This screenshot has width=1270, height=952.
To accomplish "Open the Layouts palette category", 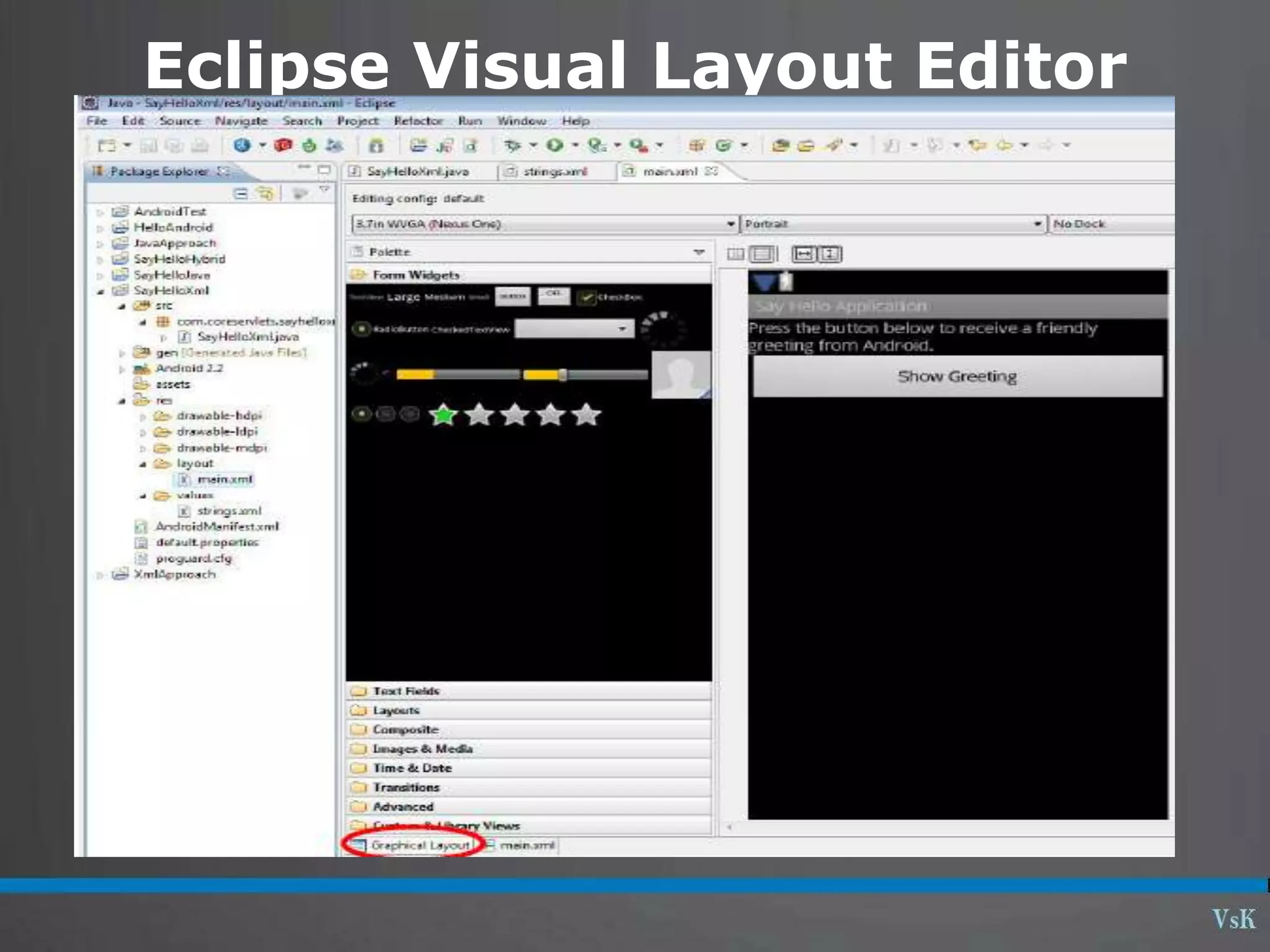I will coord(528,710).
